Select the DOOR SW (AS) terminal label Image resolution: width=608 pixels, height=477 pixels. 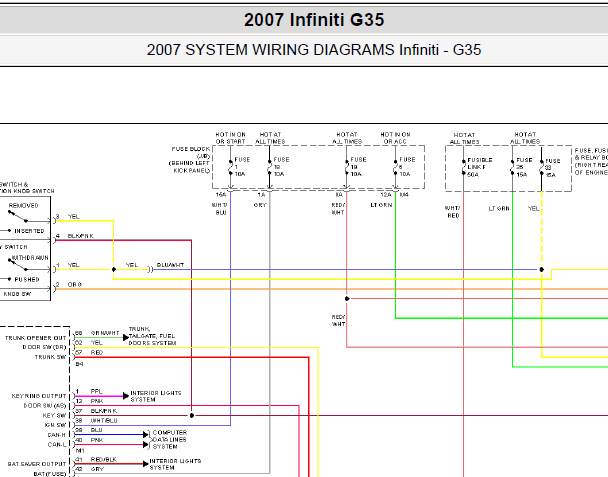click(x=45, y=406)
